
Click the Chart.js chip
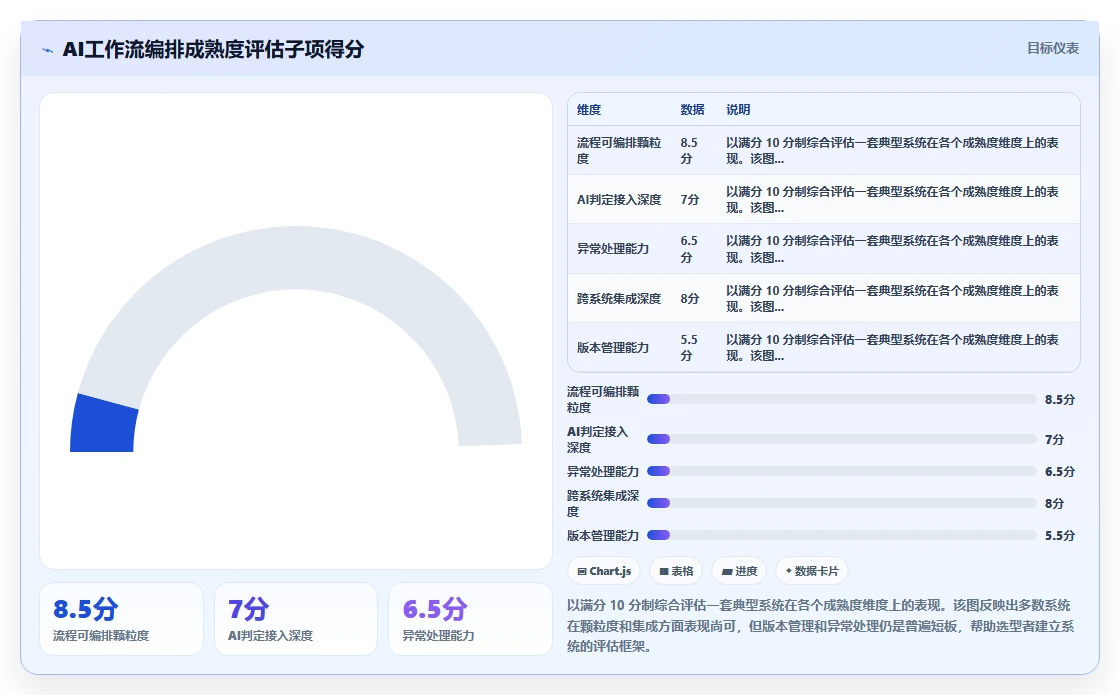604,571
